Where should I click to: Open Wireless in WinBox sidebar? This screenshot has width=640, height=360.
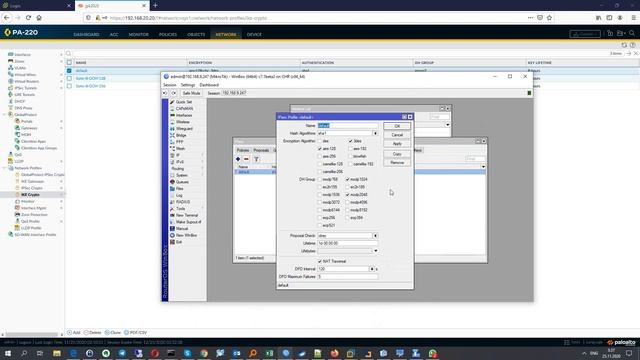pyautogui.click(x=182, y=122)
